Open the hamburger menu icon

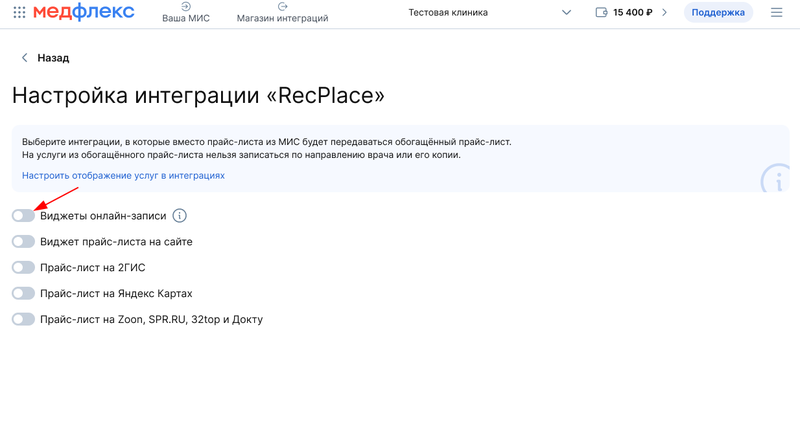click(776, 12)
